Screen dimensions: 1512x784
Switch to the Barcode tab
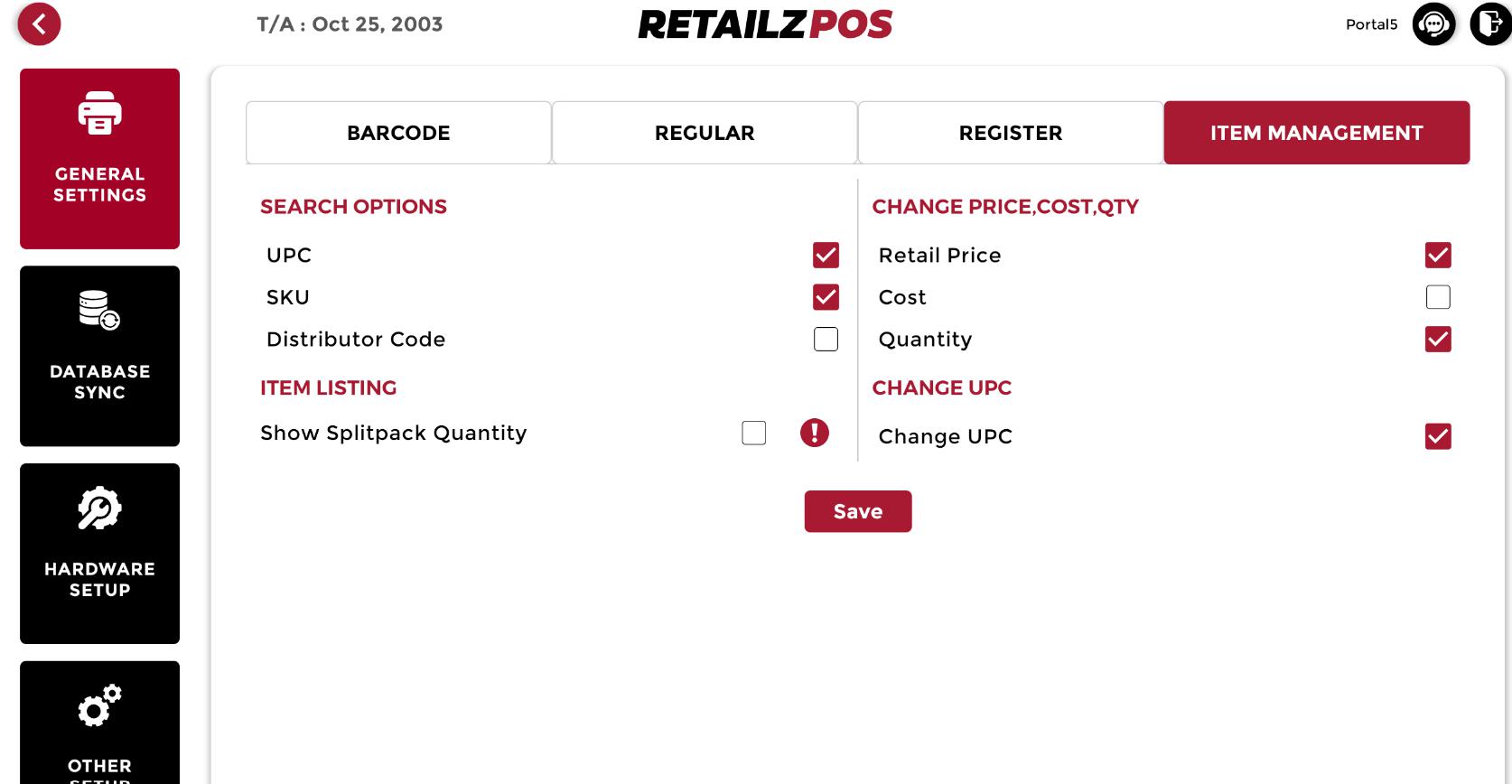[398, 133]
